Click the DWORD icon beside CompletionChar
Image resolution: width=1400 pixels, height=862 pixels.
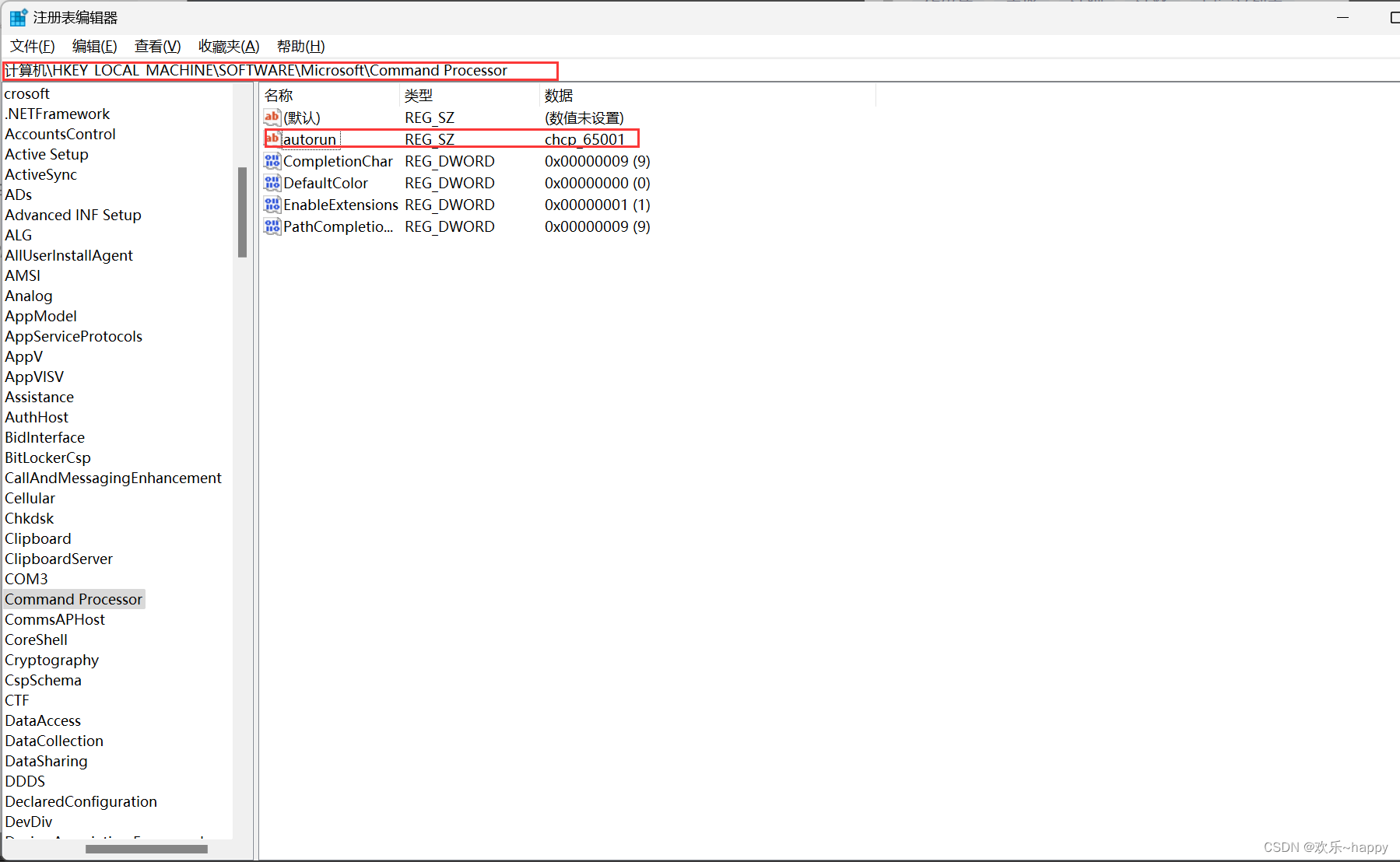pyautogui.click(x=272, y=161)
